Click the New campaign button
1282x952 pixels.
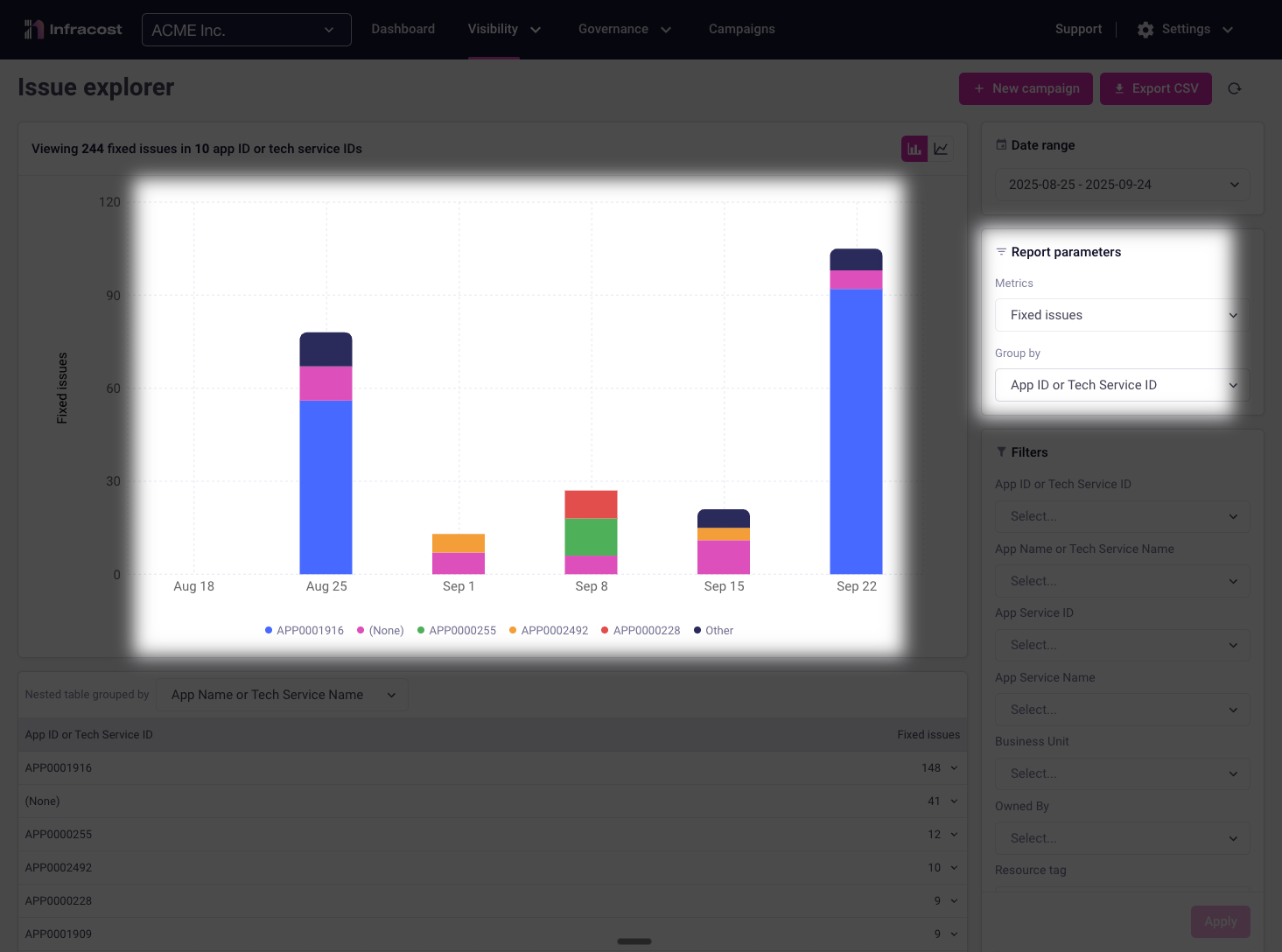click(1026, 88)
